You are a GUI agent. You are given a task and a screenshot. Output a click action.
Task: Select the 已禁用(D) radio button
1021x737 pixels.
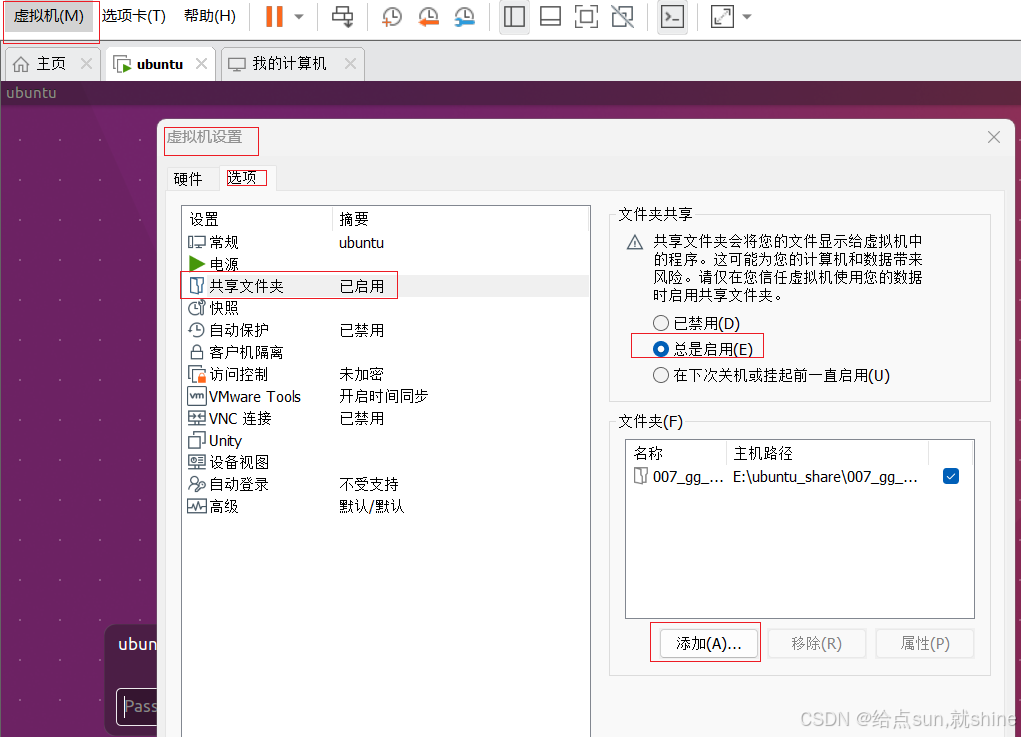pos(661,323)
